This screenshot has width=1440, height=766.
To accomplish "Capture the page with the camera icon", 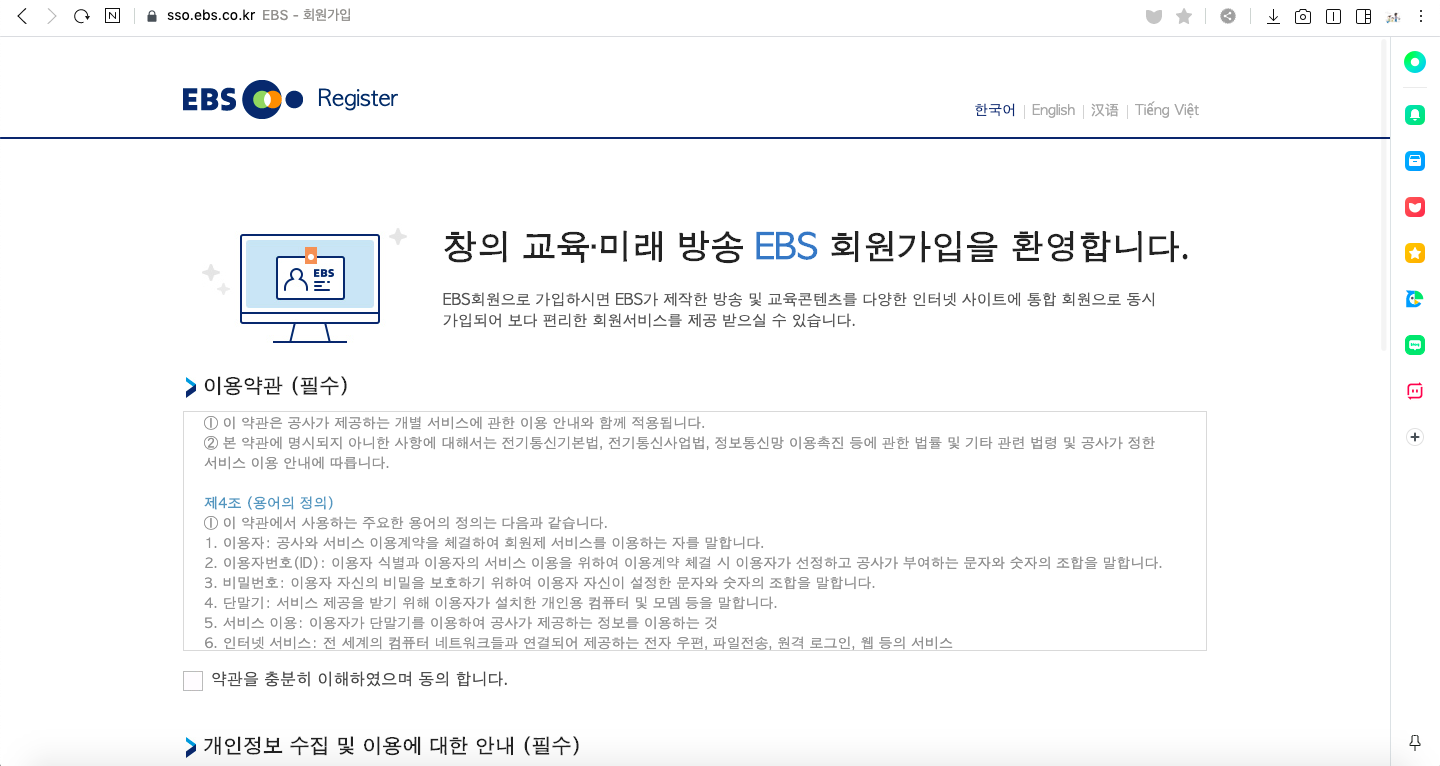I will pos(1303,16).
